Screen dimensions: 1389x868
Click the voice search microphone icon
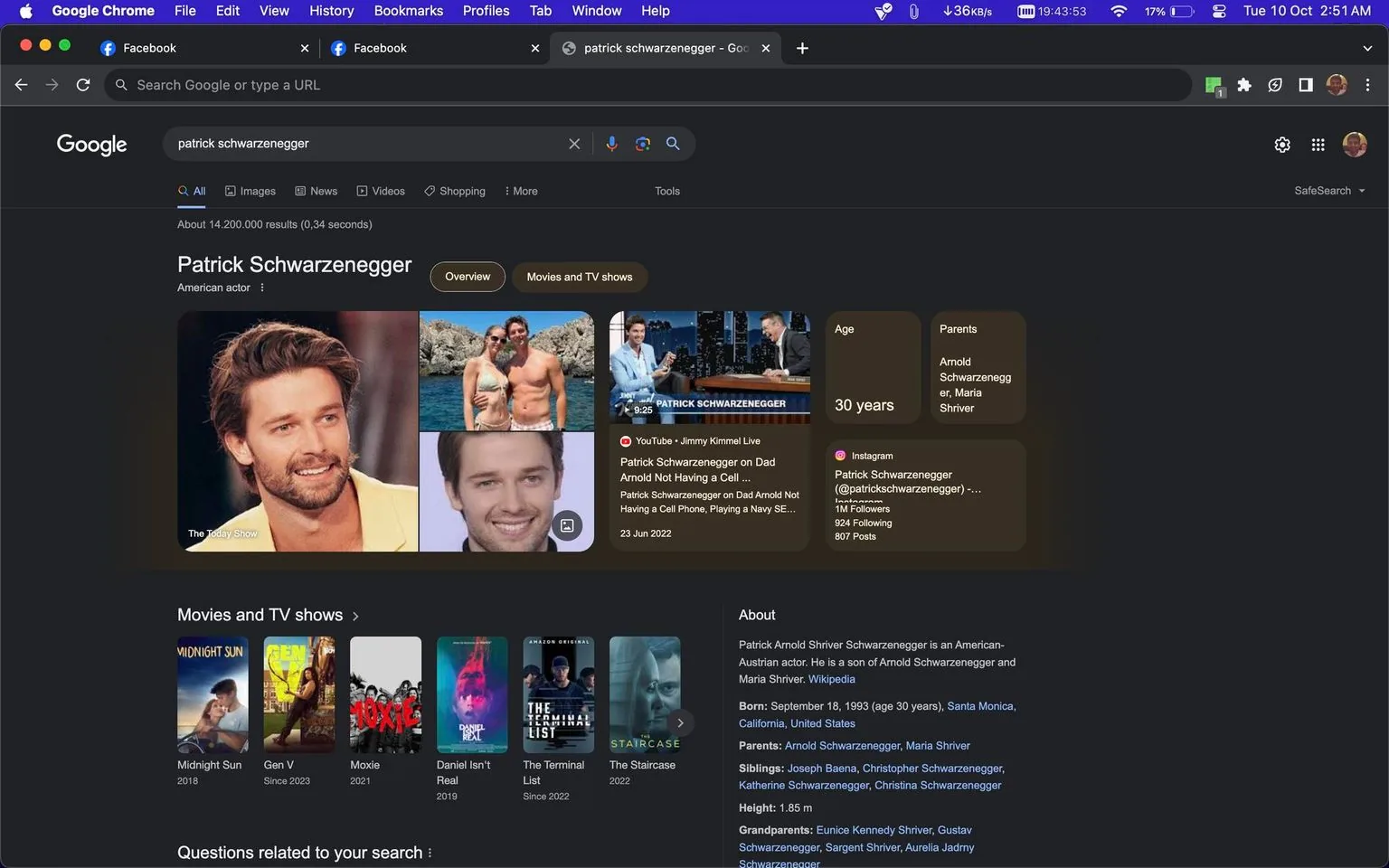coord(612,143)
